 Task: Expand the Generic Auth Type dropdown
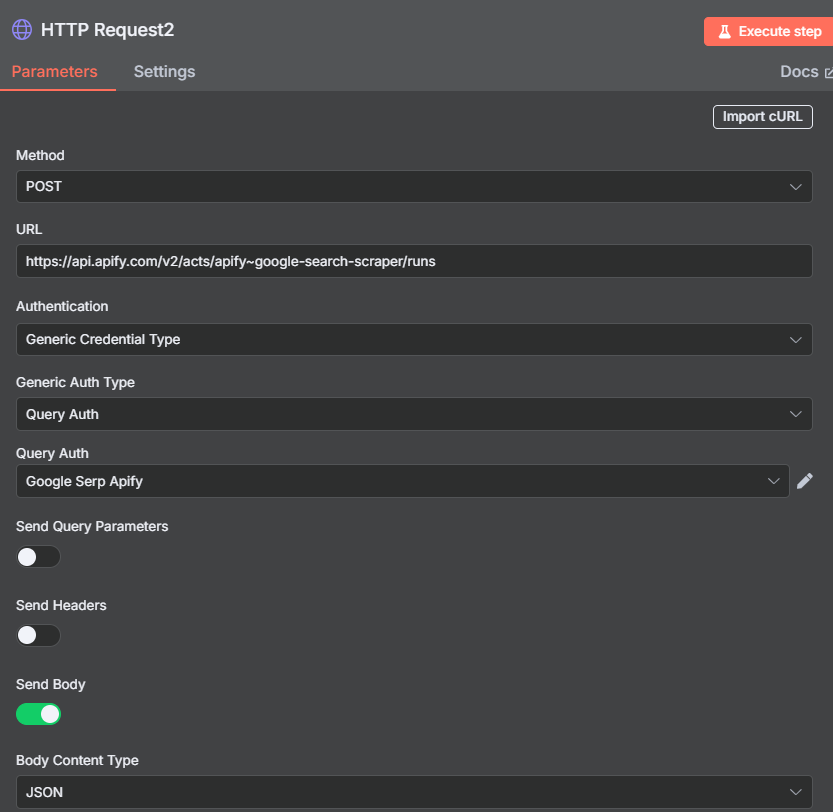click(x=414, y=414)
